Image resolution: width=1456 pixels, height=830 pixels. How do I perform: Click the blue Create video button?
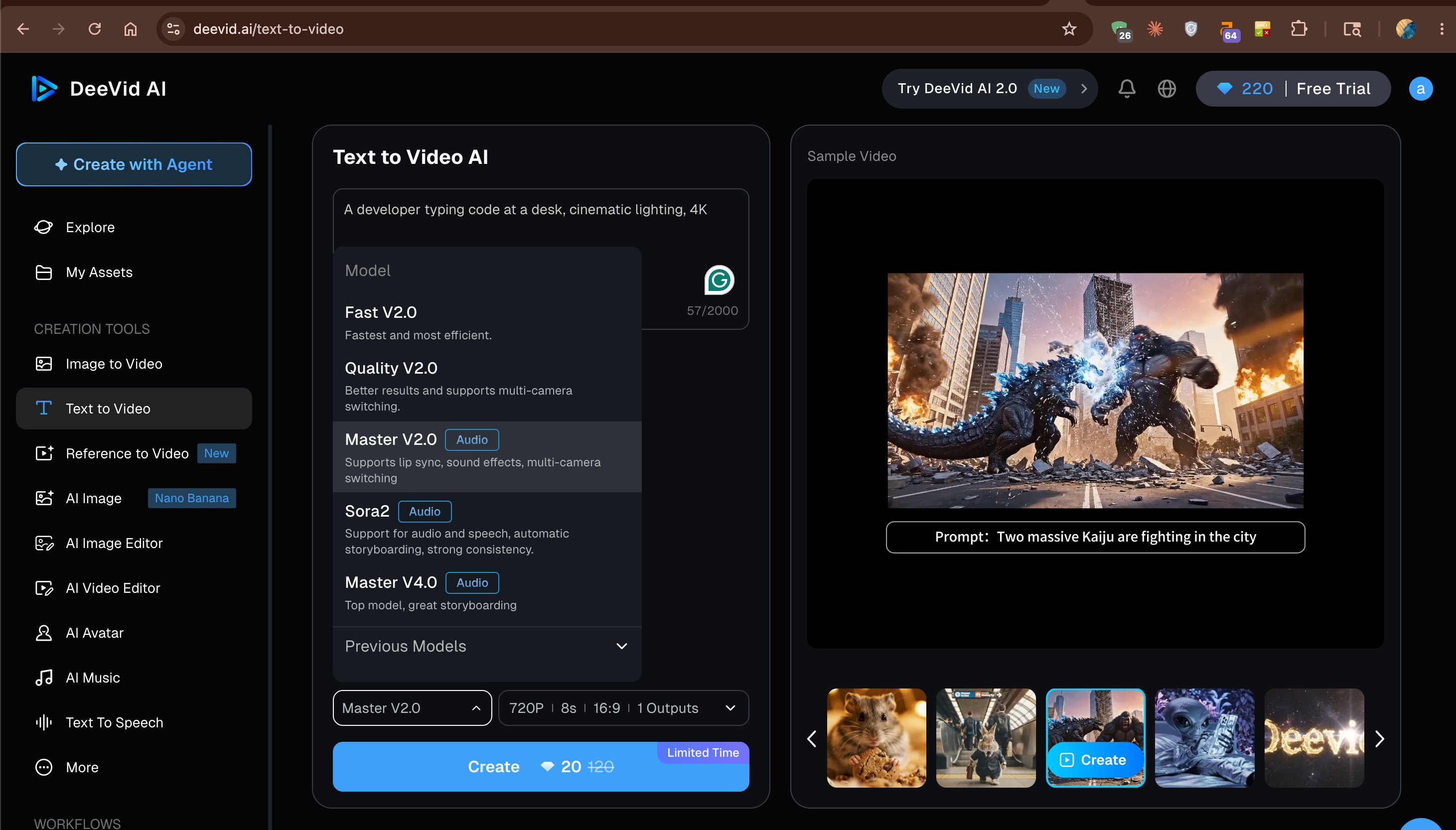pos(541,766)
